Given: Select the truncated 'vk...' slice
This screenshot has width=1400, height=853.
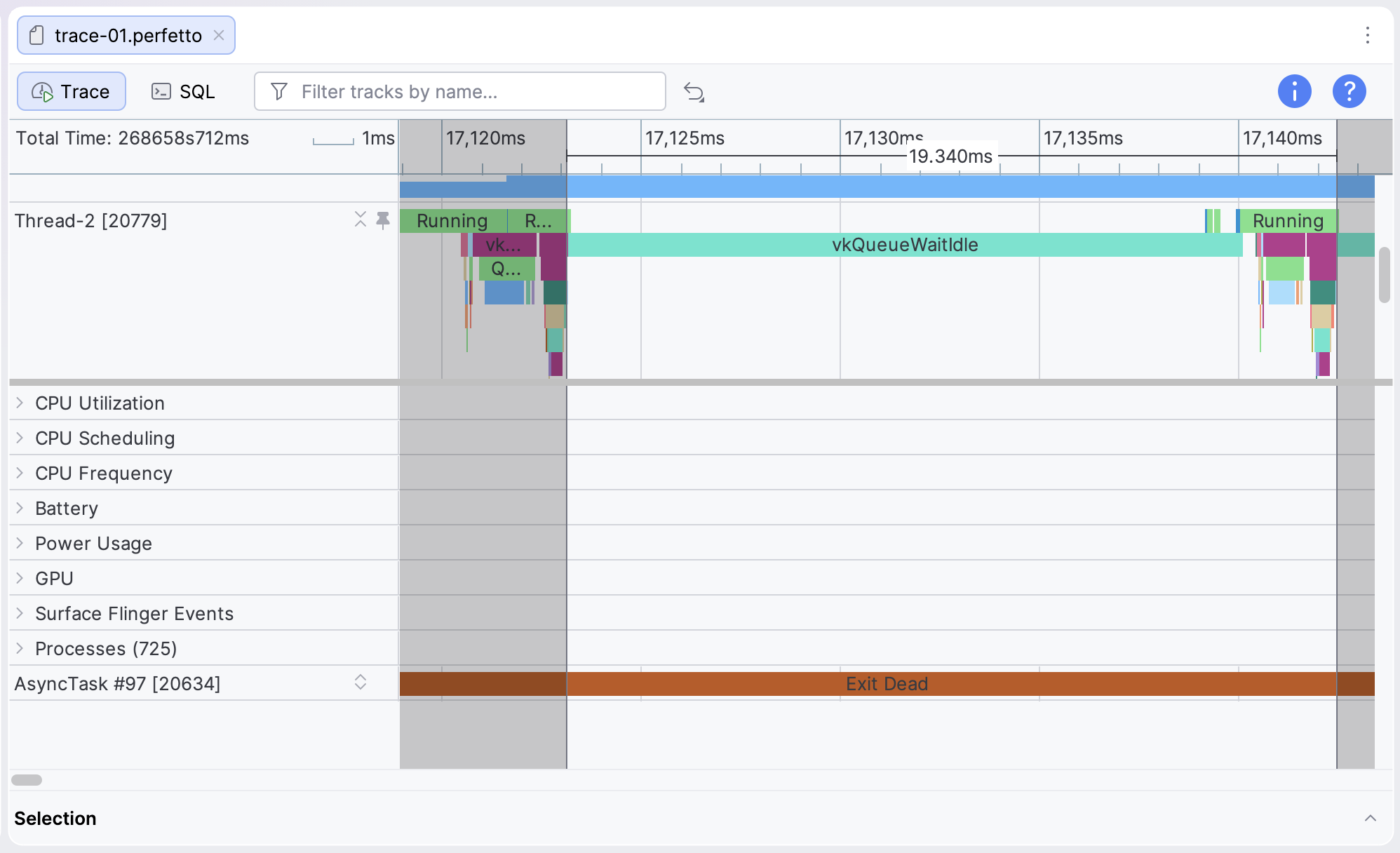Looking at the screenshot, I should [504, 245].
